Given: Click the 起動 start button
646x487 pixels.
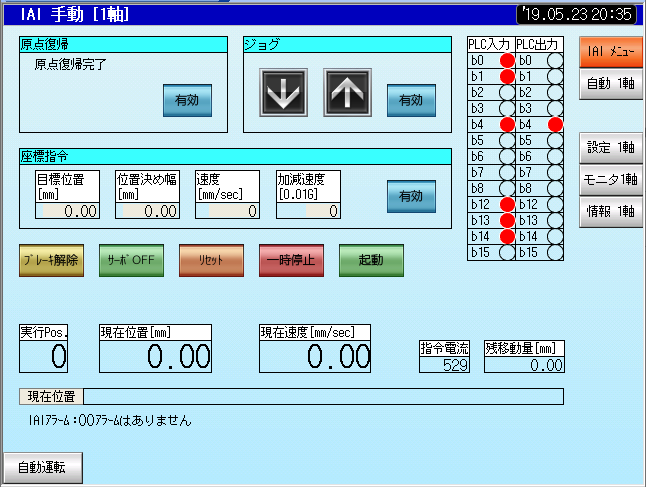Looking at the screenshot, I should pos(371,260).
